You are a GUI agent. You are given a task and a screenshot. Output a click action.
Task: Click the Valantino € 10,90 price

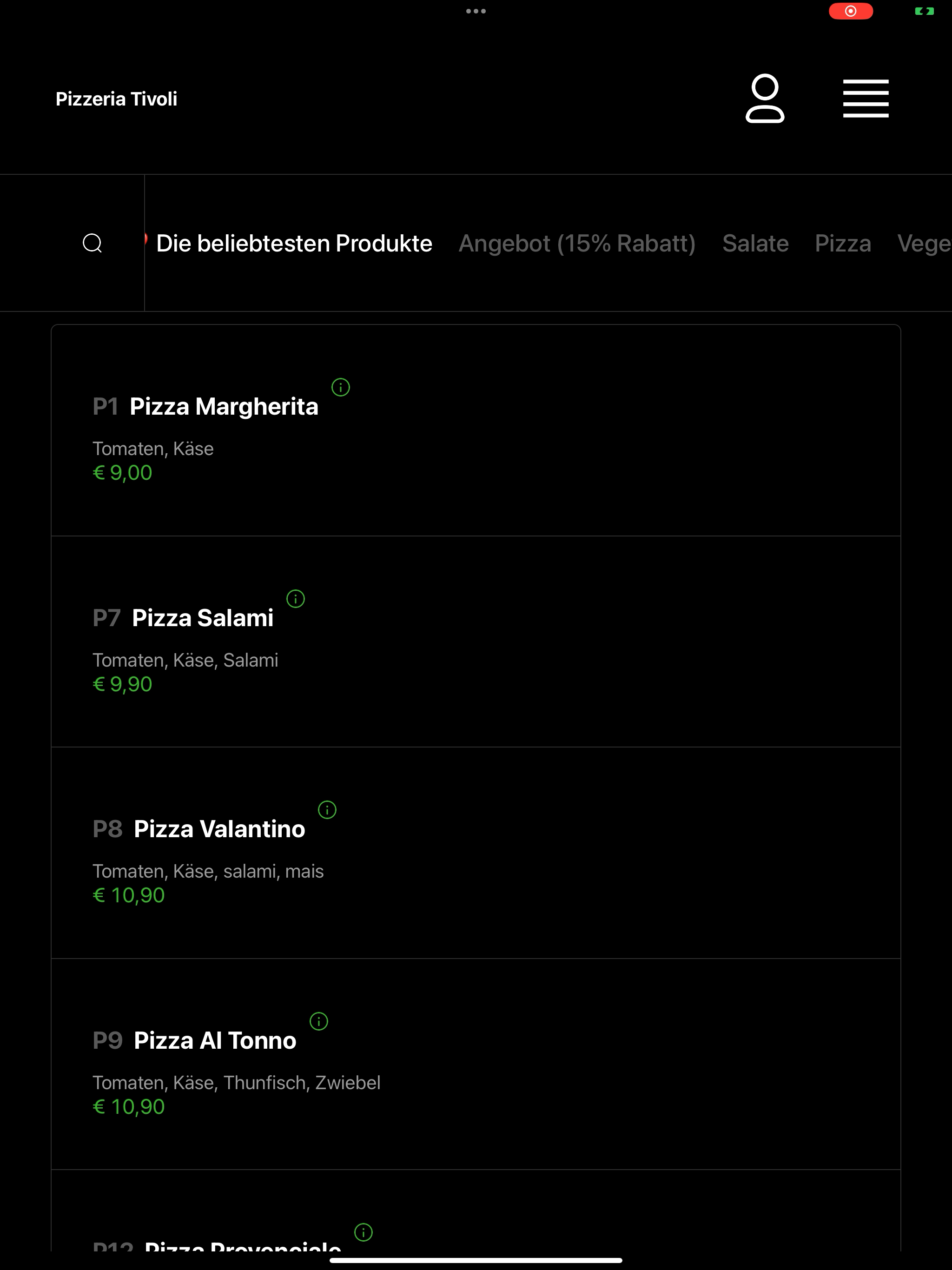pyautogui.click(x=129, y=895)
